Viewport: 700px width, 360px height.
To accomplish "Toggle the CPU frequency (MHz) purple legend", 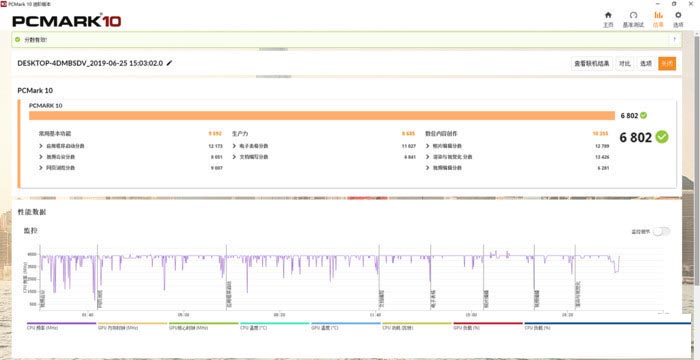I will [x=62, y=326].
